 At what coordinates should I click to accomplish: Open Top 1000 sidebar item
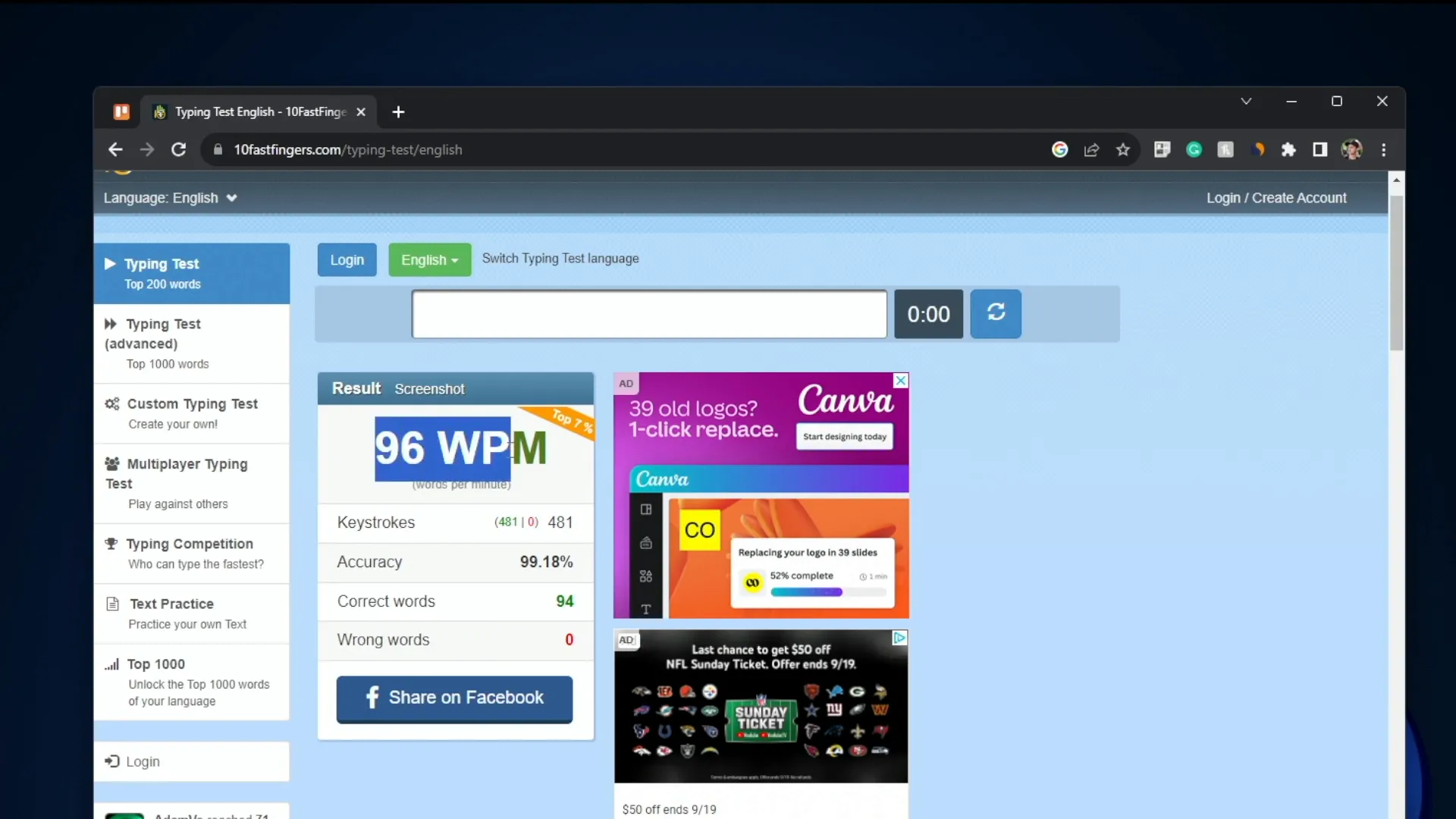[x=192, y=682]
